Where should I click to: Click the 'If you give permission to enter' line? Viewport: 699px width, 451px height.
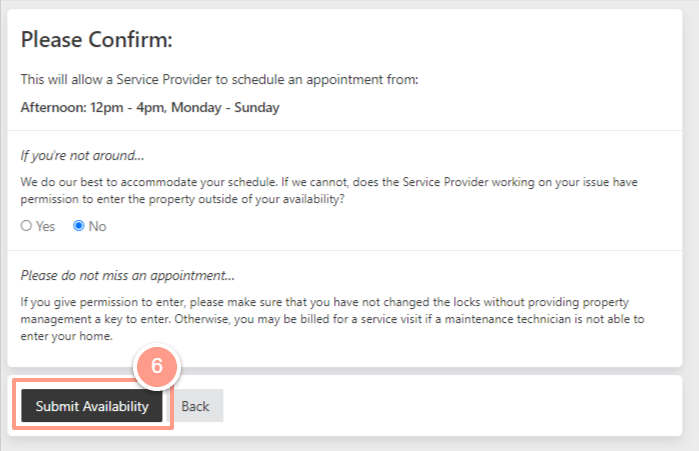325,302
